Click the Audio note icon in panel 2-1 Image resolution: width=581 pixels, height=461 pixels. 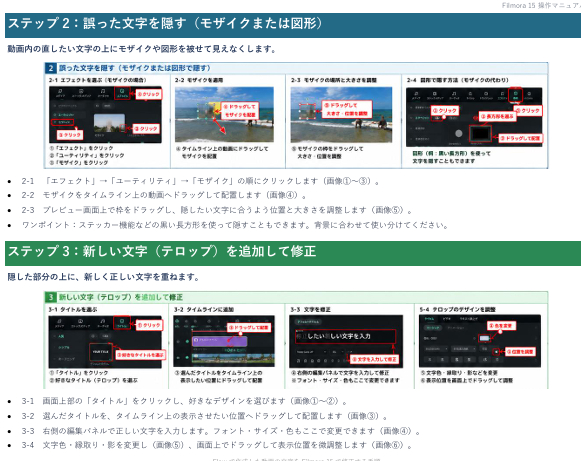103,91
